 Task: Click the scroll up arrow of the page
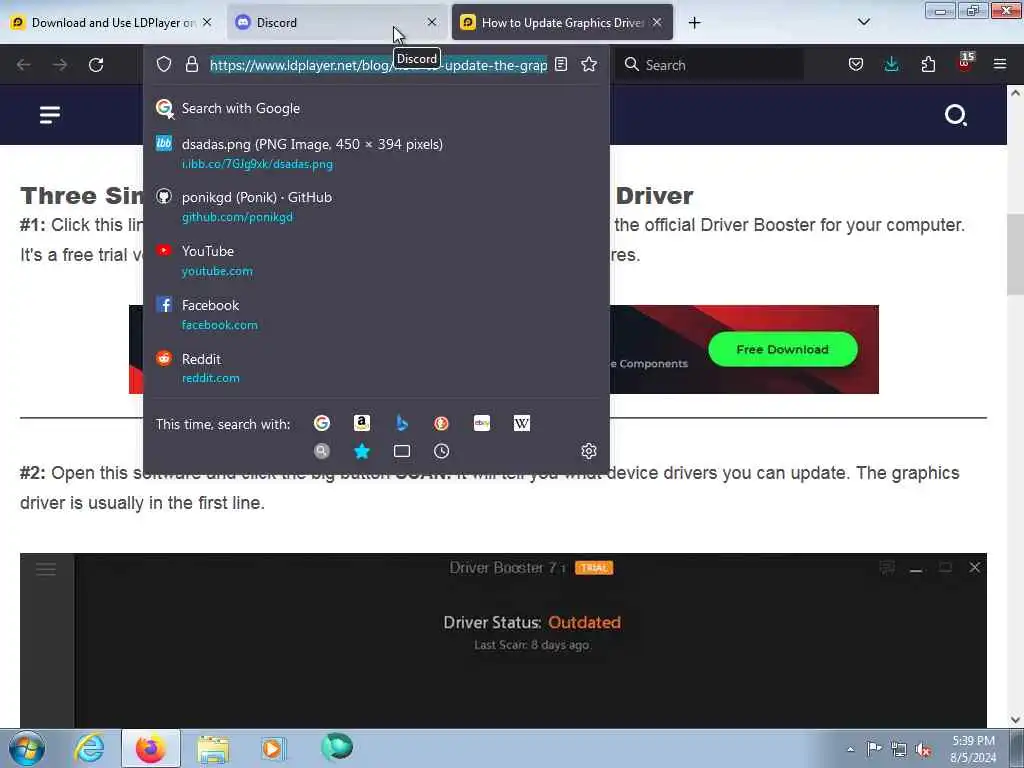[x=1015, y=93]
